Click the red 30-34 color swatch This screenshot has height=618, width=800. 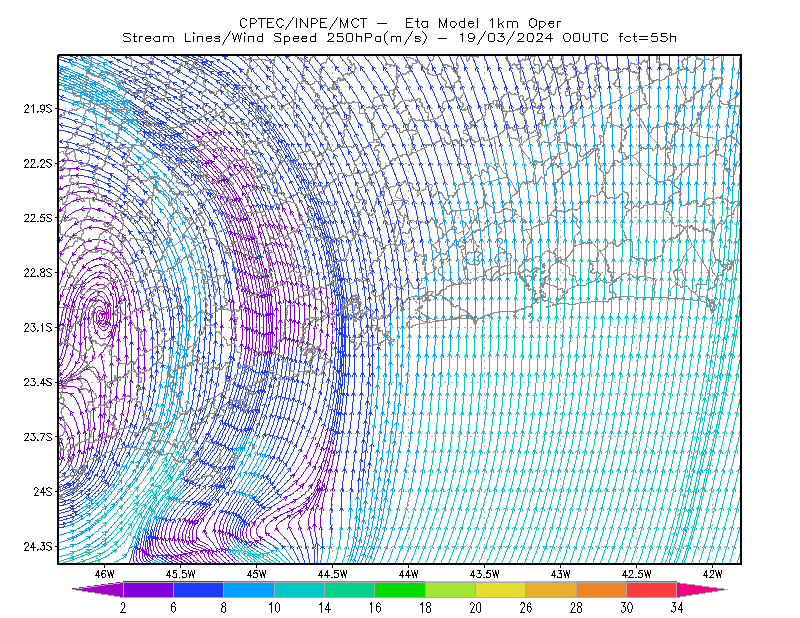[652, 589]
